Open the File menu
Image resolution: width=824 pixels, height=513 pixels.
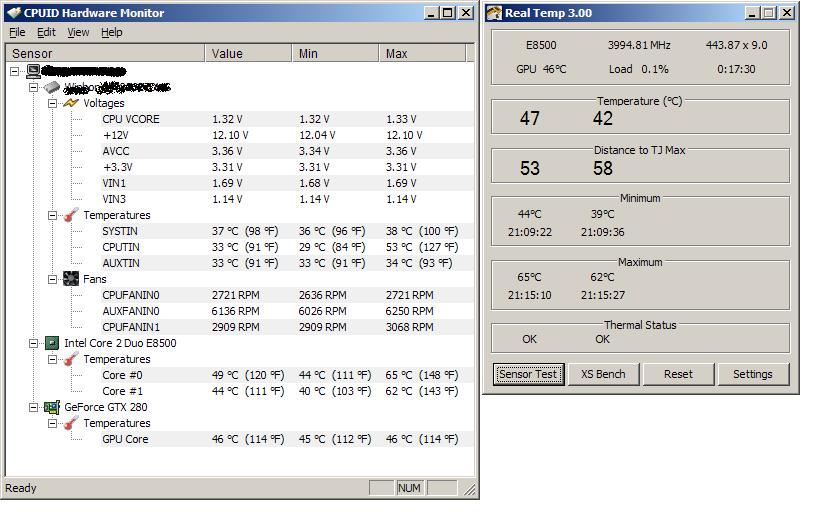17,33
